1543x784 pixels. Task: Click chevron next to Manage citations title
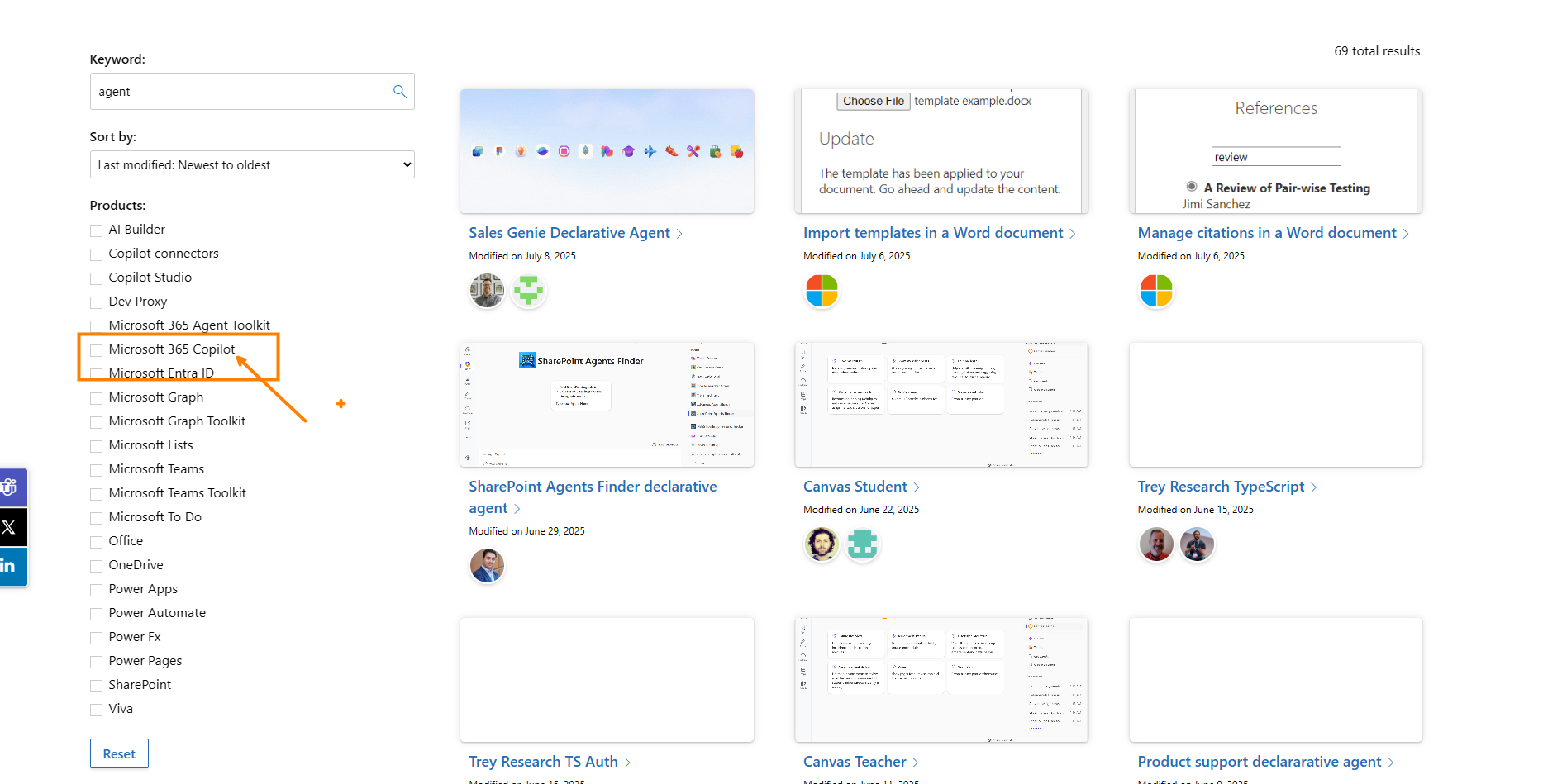click(1405, 234)
